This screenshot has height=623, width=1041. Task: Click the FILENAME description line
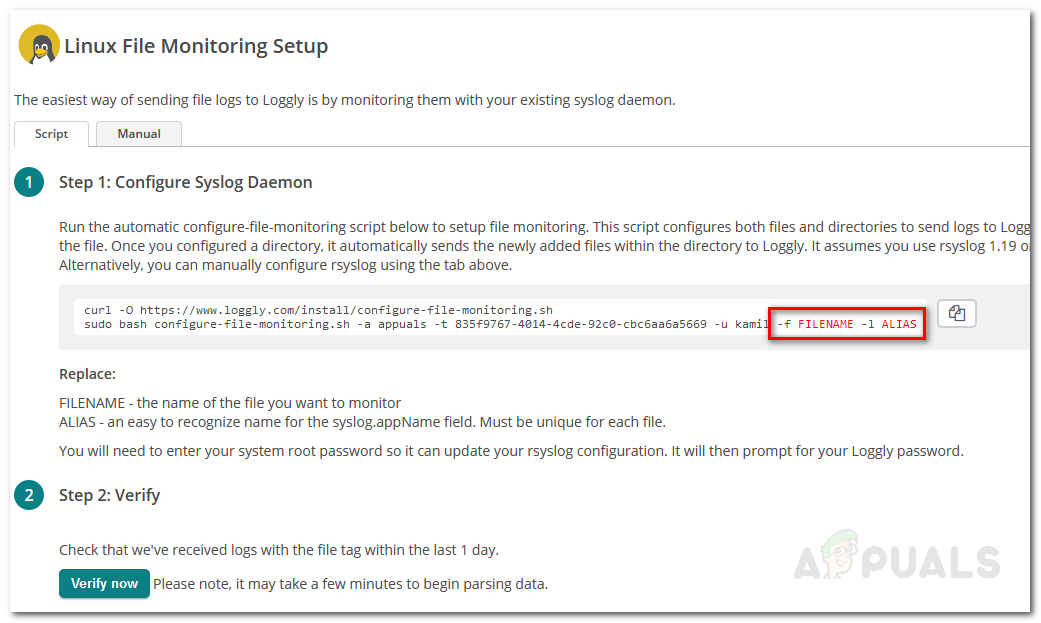pos(230,403)
